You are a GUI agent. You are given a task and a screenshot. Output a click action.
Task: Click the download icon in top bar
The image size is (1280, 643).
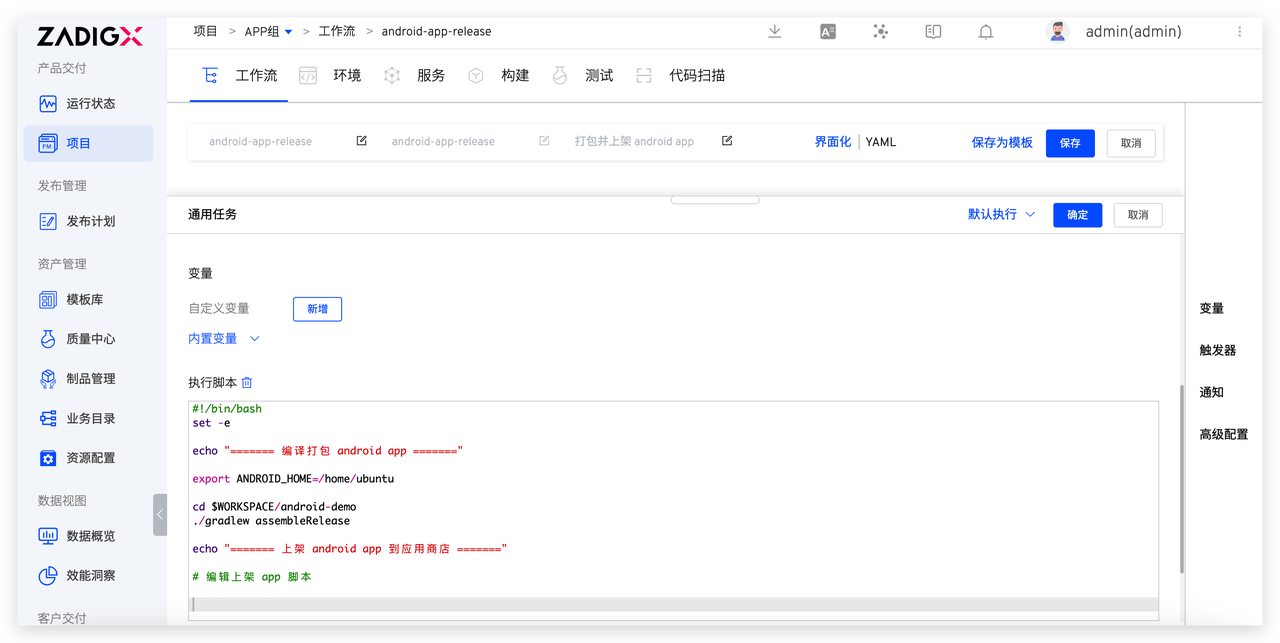coord(774,32)
